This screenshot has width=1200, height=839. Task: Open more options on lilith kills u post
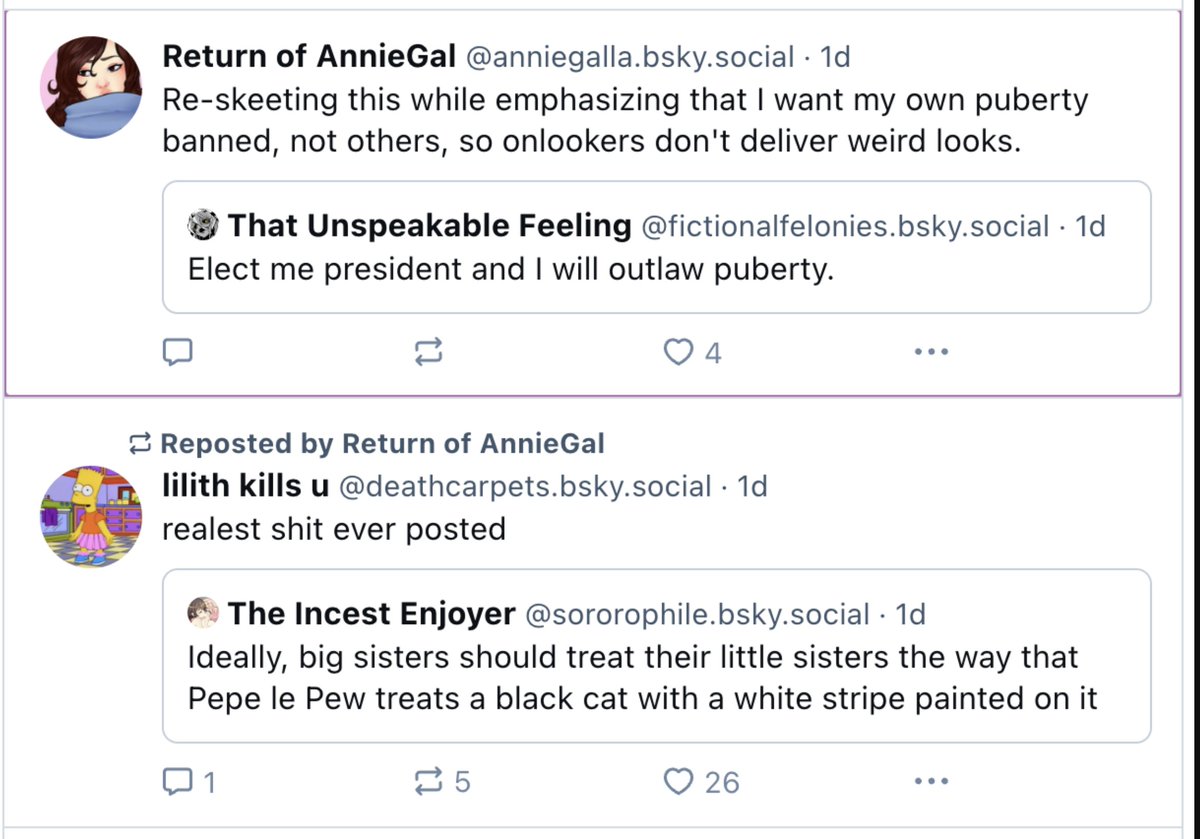point(931,781)
